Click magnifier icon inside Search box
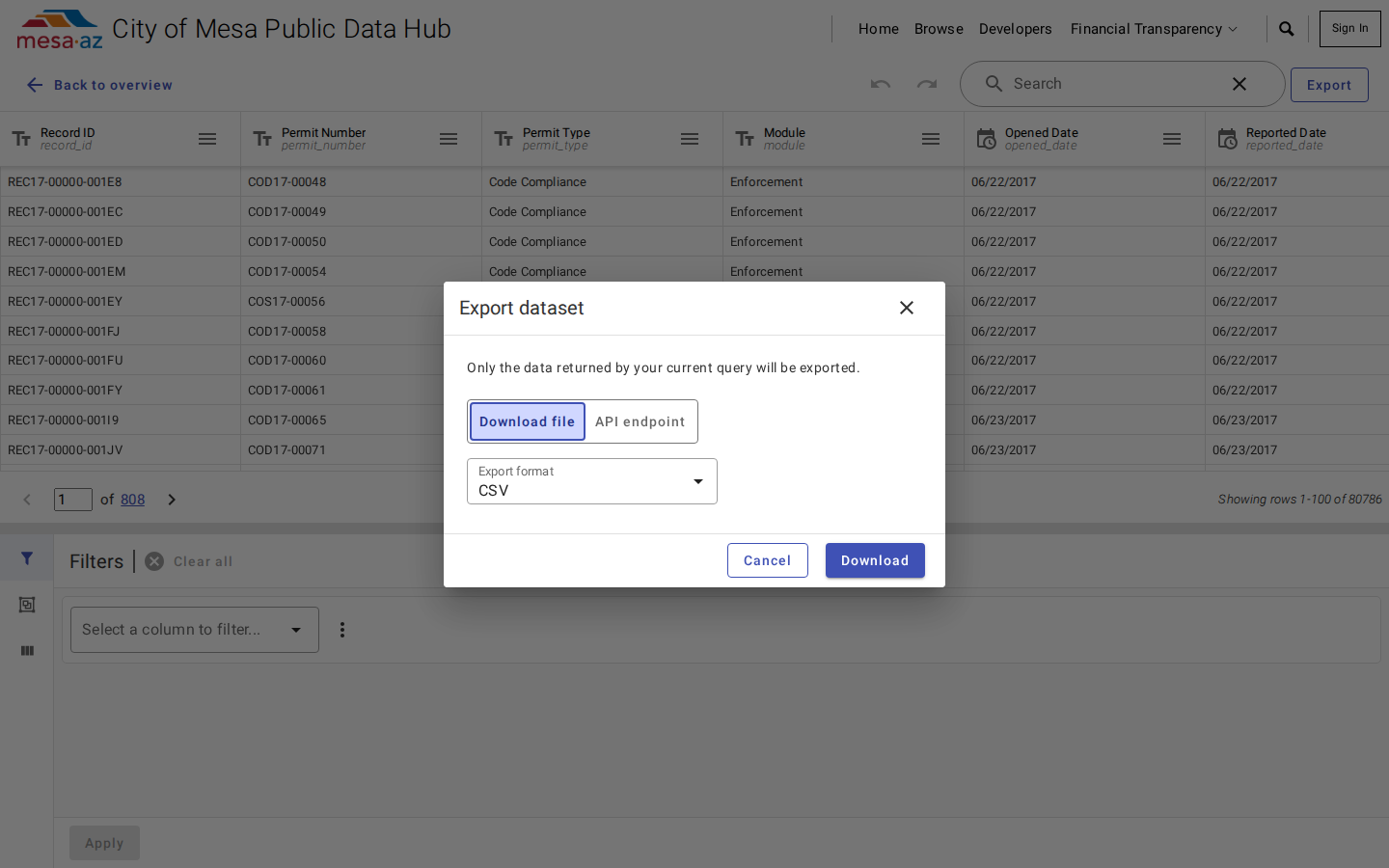Screen dimensions: 1389x868 pyautogui.click(x=994, y=84)
